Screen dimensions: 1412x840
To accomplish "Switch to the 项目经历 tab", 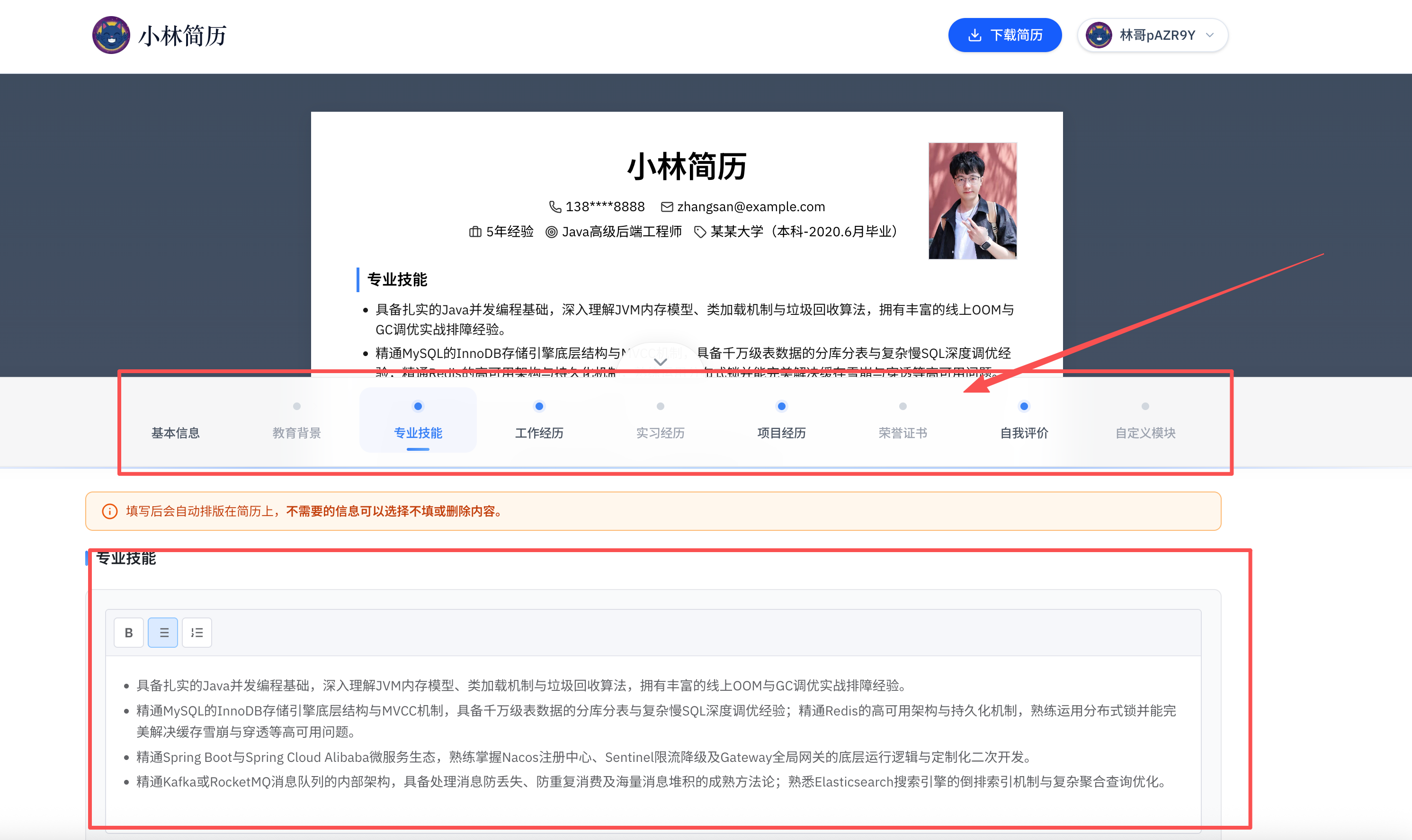I will tap(781, 432).
